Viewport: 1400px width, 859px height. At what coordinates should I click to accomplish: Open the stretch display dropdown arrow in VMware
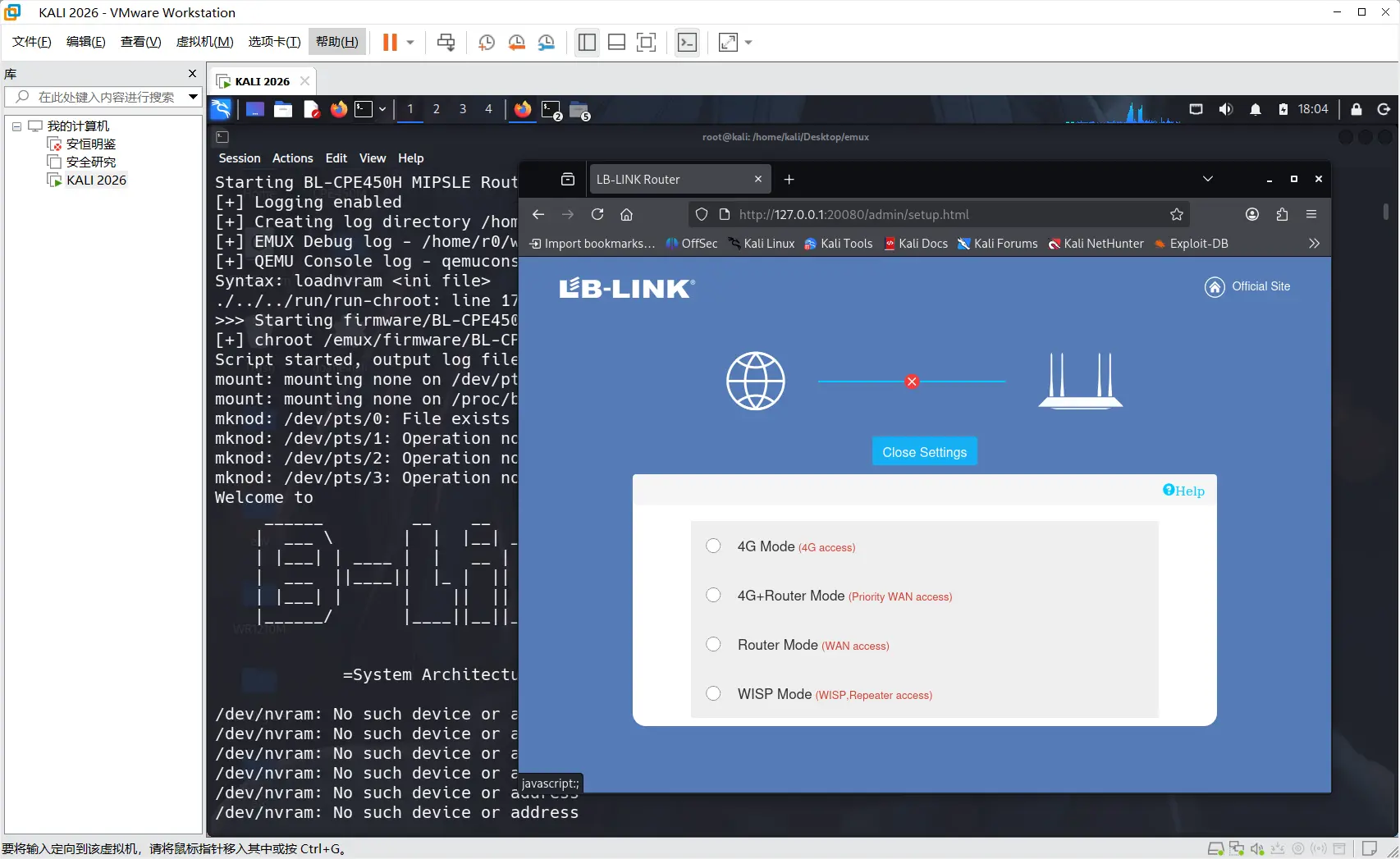tap(748, 43)
